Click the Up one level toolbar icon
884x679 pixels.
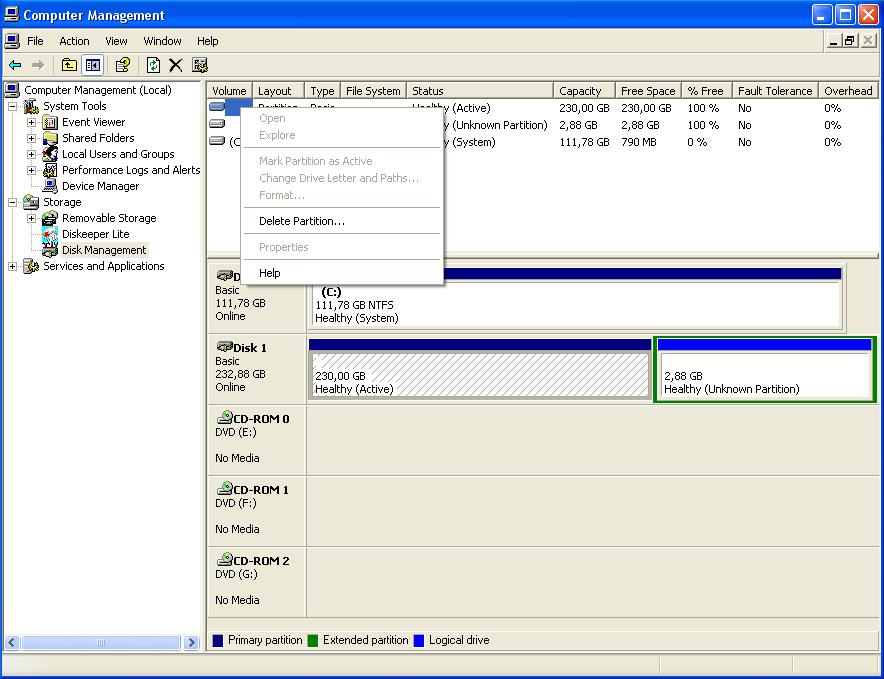[69, 65]
